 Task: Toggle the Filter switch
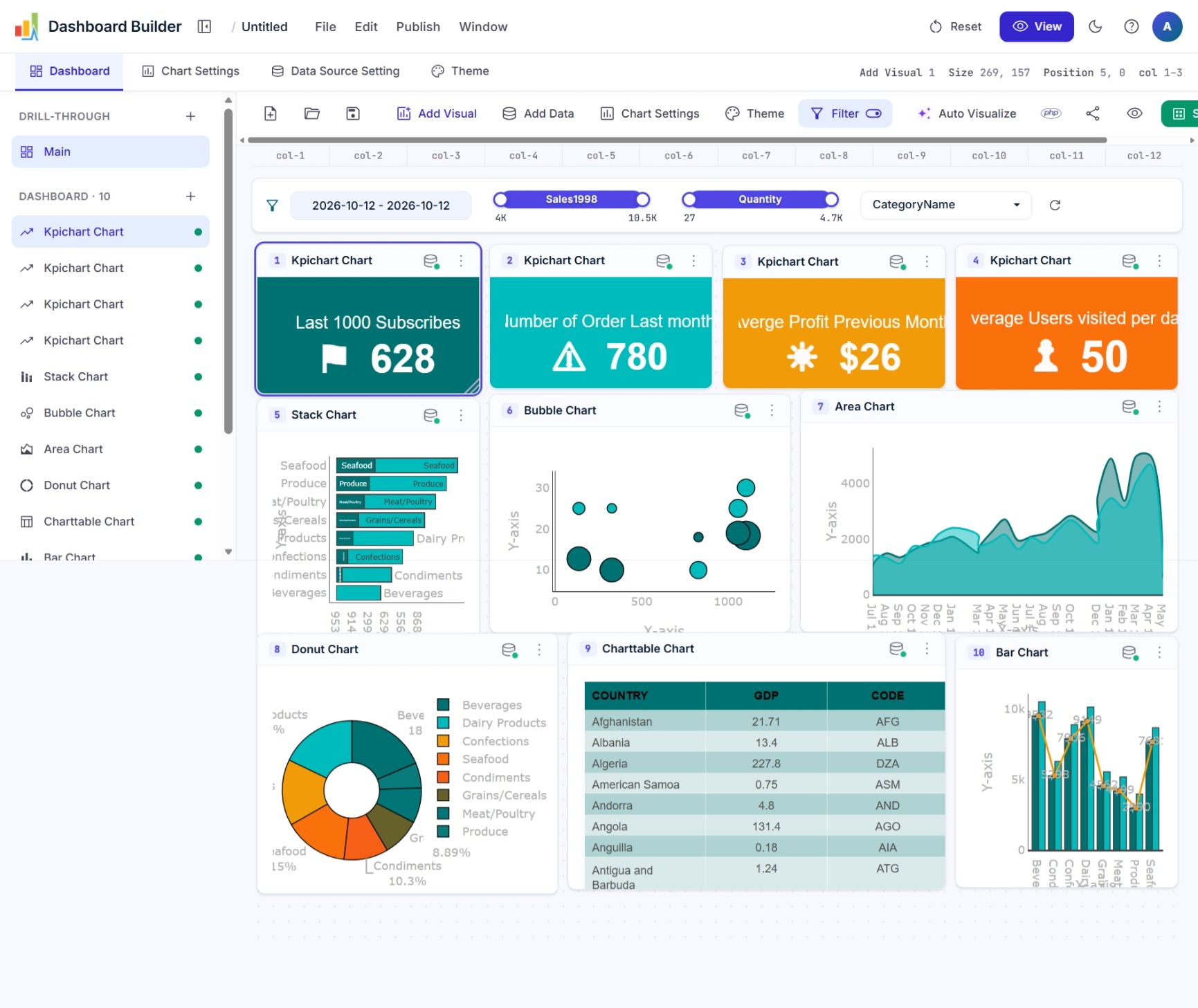click(x=874, y=113)
